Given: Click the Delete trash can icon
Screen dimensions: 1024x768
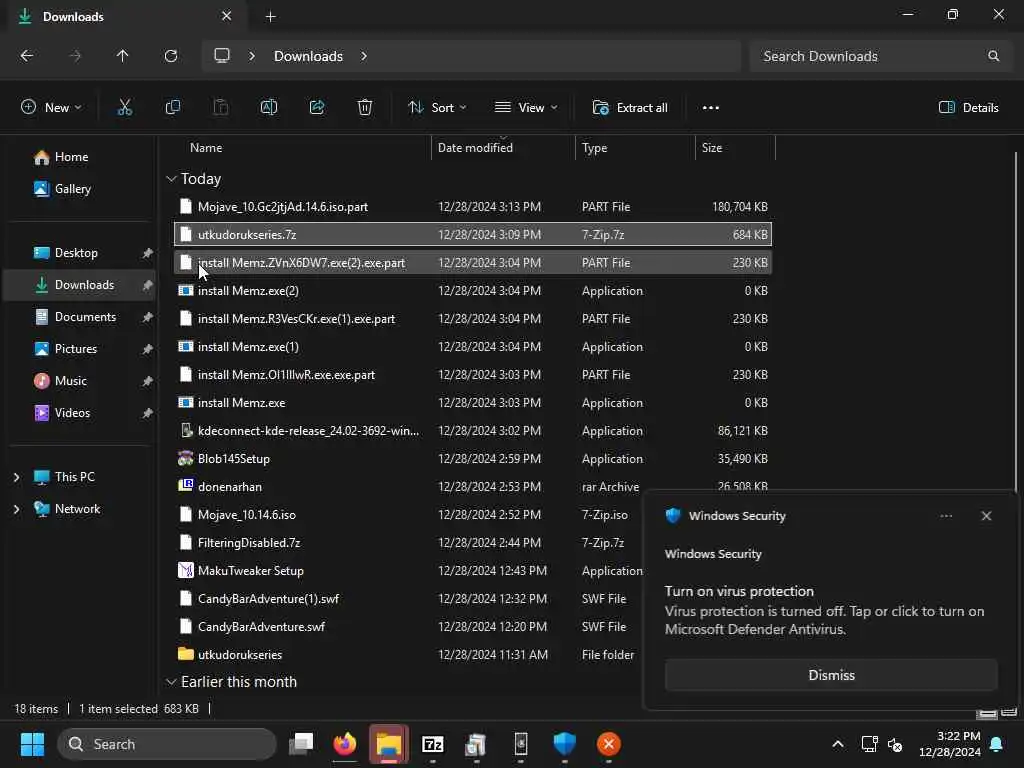Looking at the screenshot, I should point(364,108).
